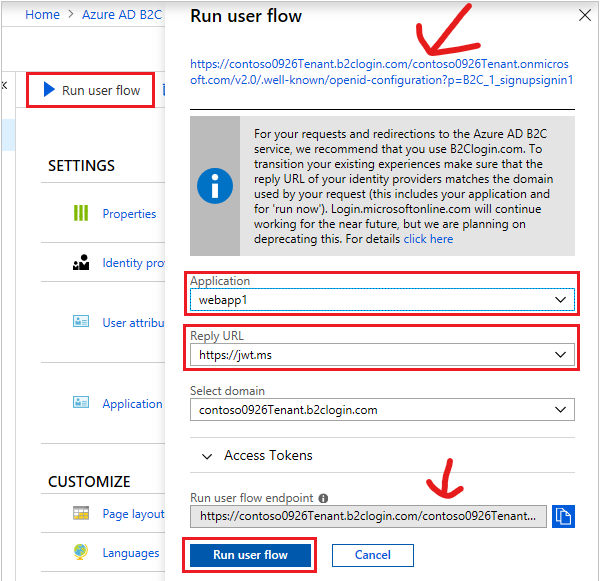Open Page layouts customize item
601x581 pixels.
pos(133,514)
